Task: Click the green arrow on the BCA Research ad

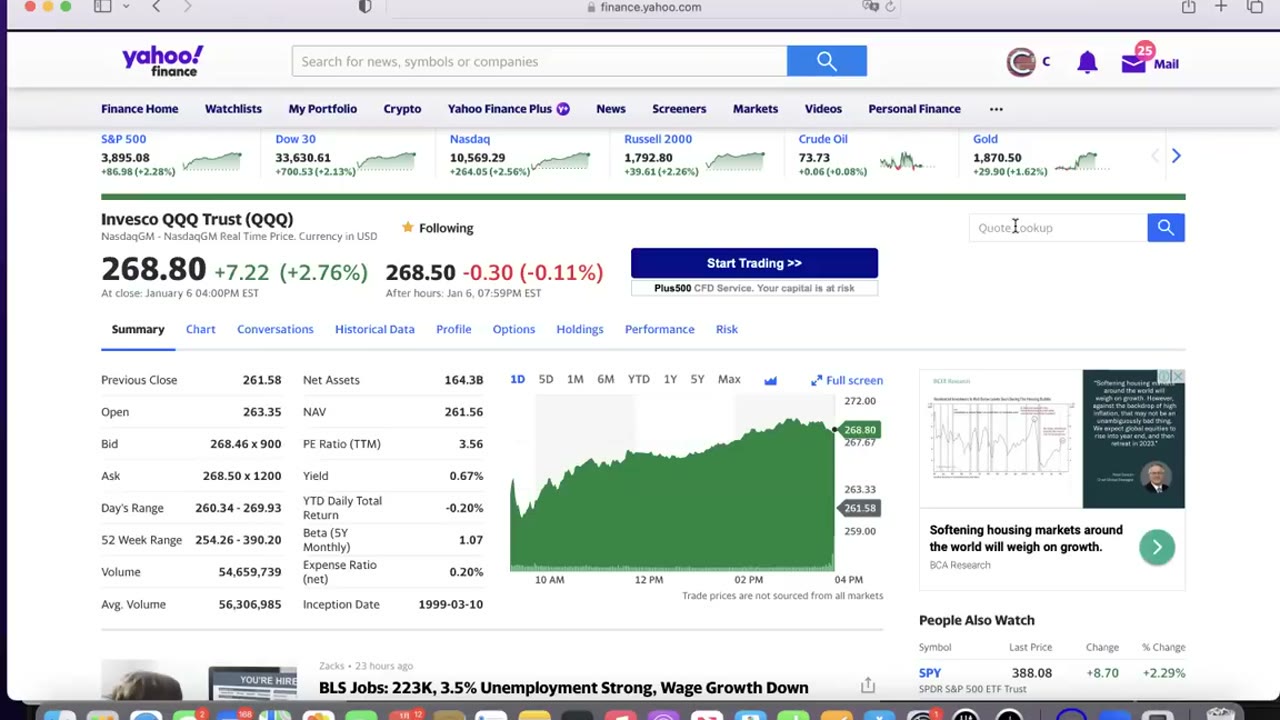Action: [x=1157, y=547]
